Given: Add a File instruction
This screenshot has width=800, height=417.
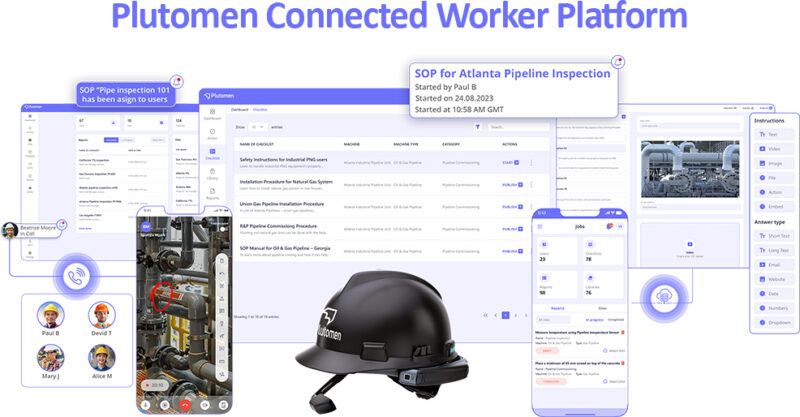Looking at the screenshot, I should pos(774,178).
